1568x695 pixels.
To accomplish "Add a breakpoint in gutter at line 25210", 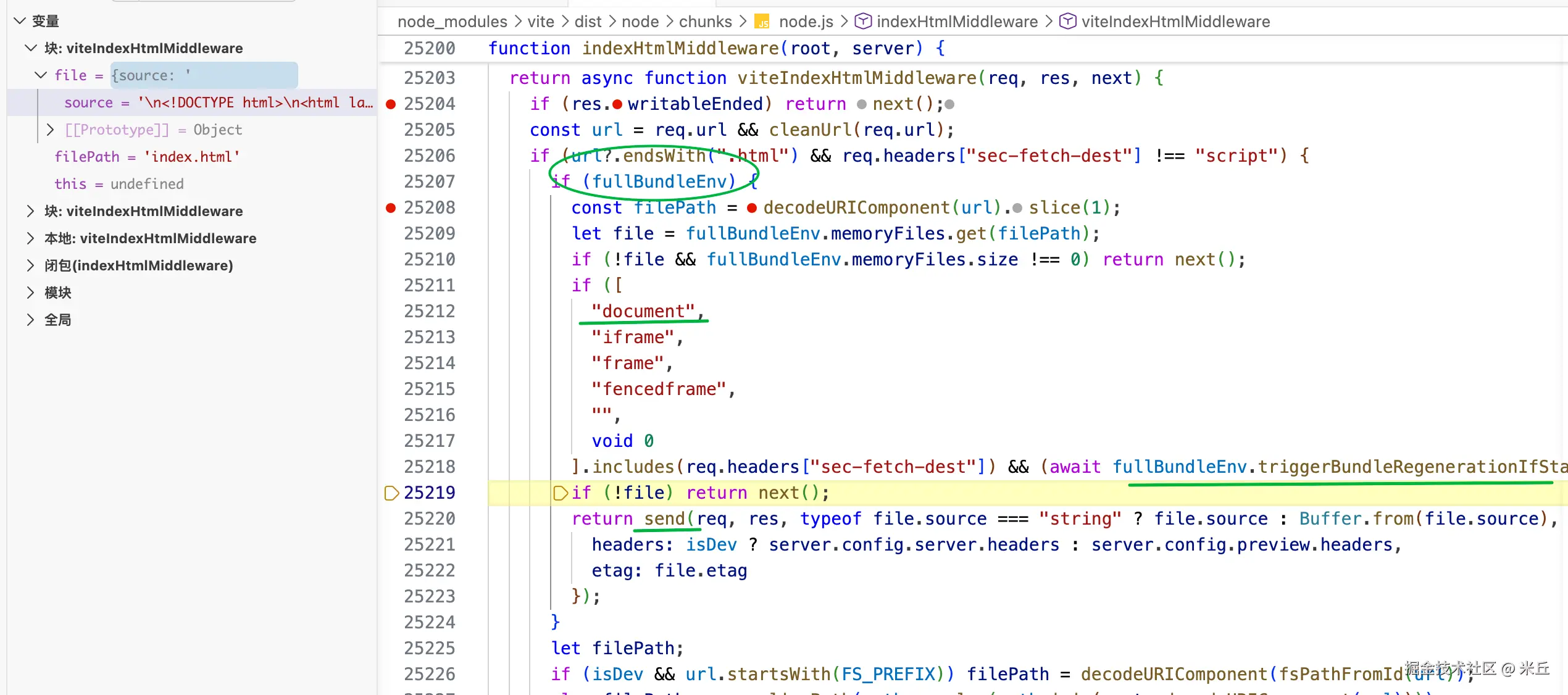I will point(391,260).
